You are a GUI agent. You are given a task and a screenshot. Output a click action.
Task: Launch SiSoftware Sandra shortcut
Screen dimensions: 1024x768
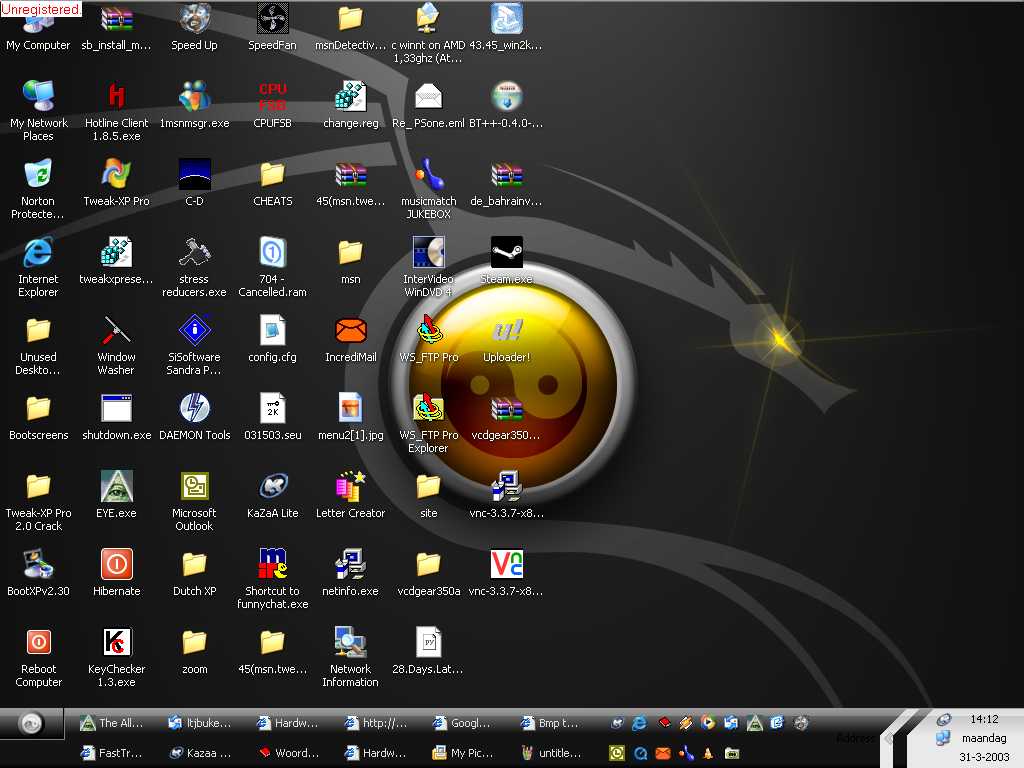pyautogui.click(x=194, y=331)
